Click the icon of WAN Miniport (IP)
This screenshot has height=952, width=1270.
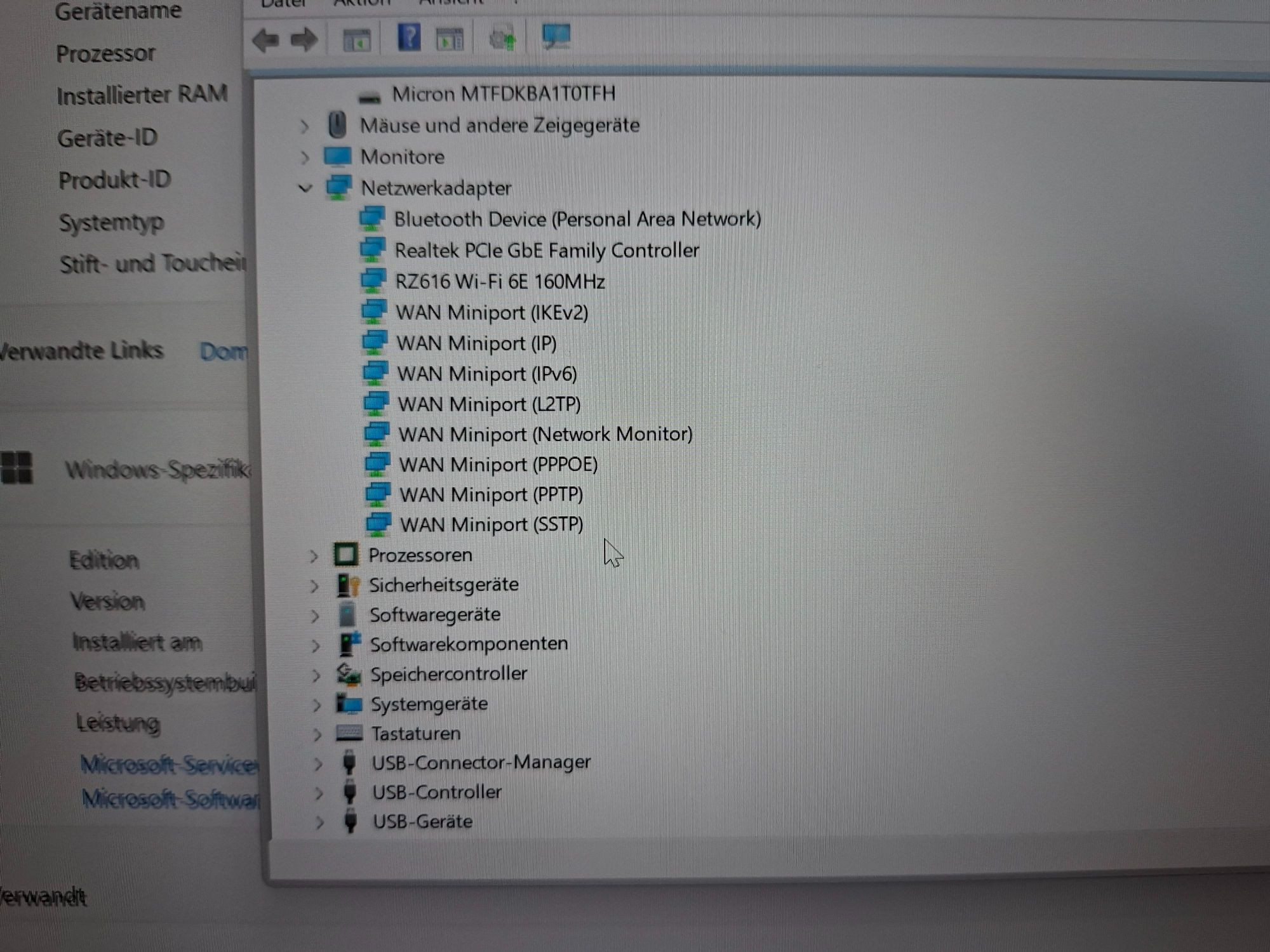375,343
